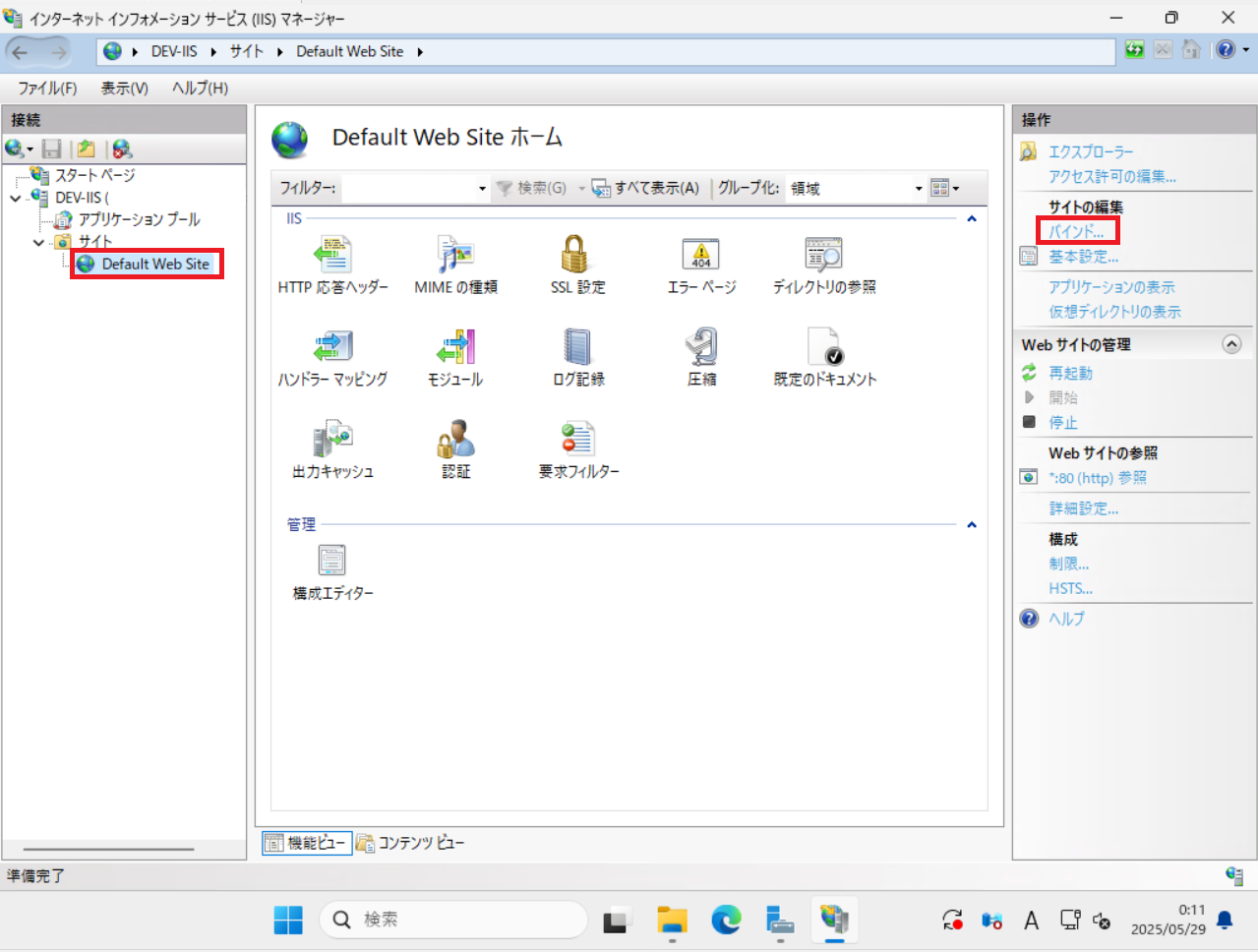Image resolution: width=1258 pixels, height=952 pixels.
Task: Open the MIME の種類 feature icon
Action: 455,255
